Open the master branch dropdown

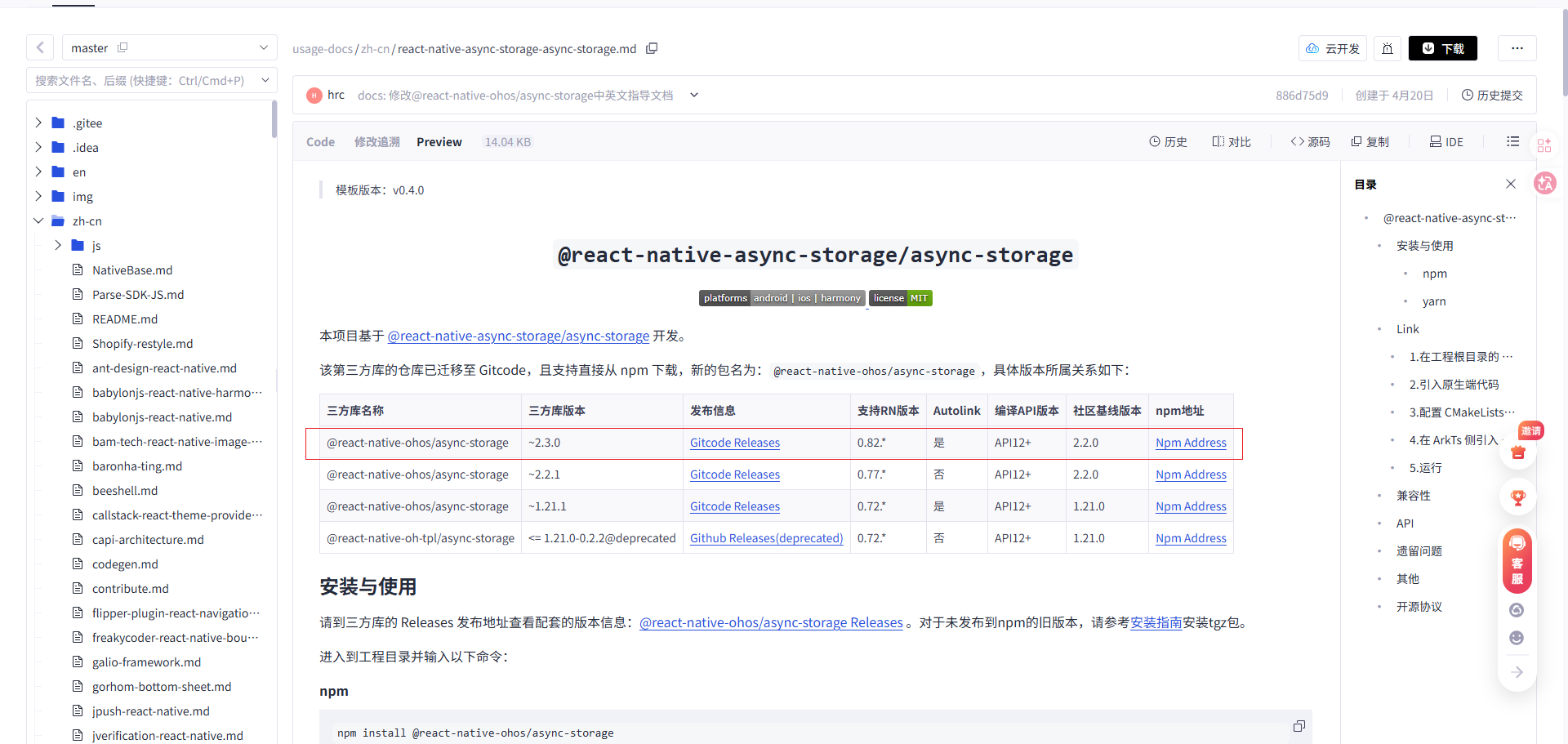pos(169,47)
